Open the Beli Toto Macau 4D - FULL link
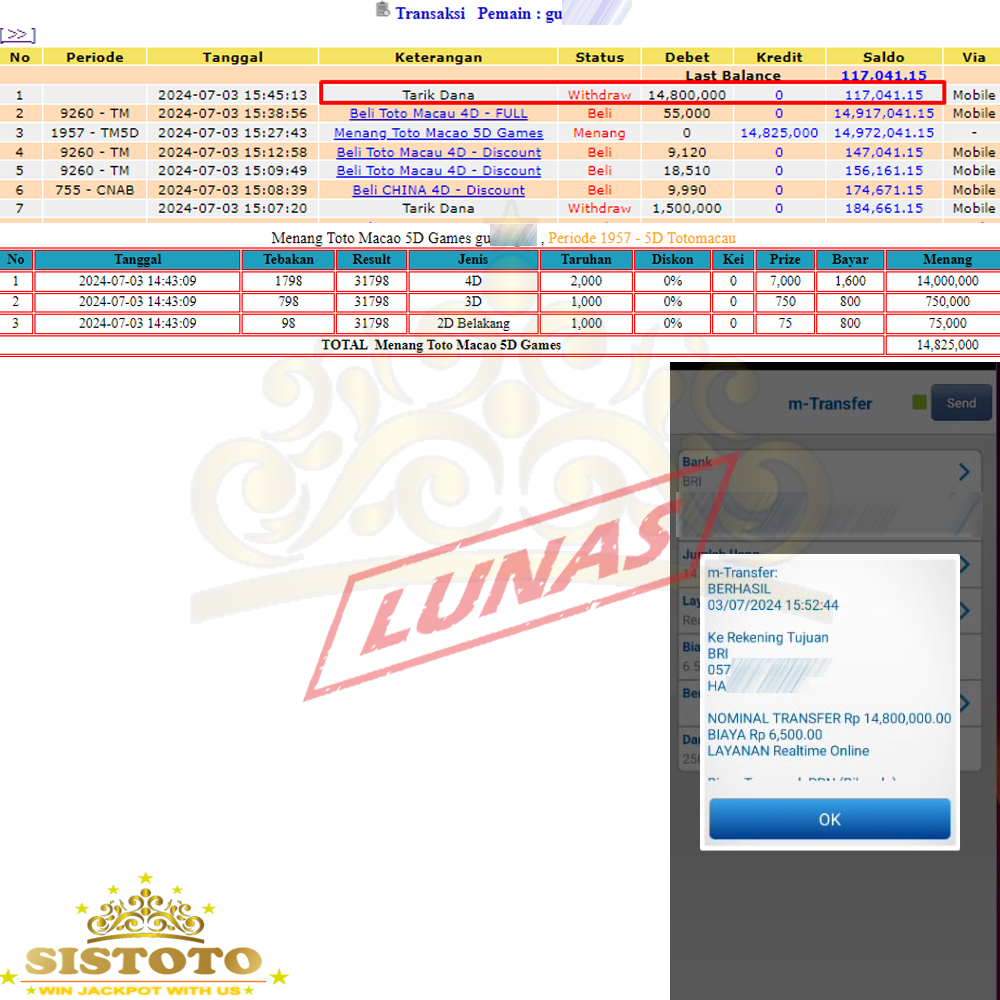The height and width of the screenshot is (1000, 1000). coord(438,114)
